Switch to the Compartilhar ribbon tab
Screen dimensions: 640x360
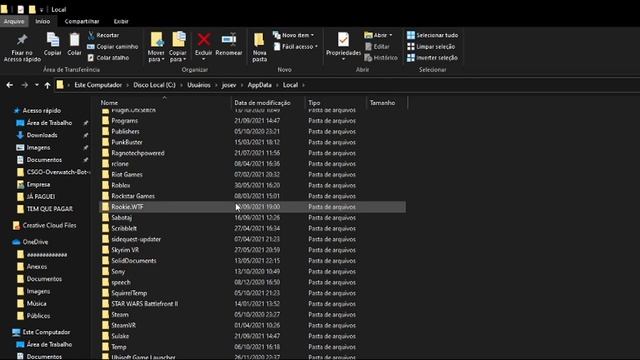tap(82, 21)
